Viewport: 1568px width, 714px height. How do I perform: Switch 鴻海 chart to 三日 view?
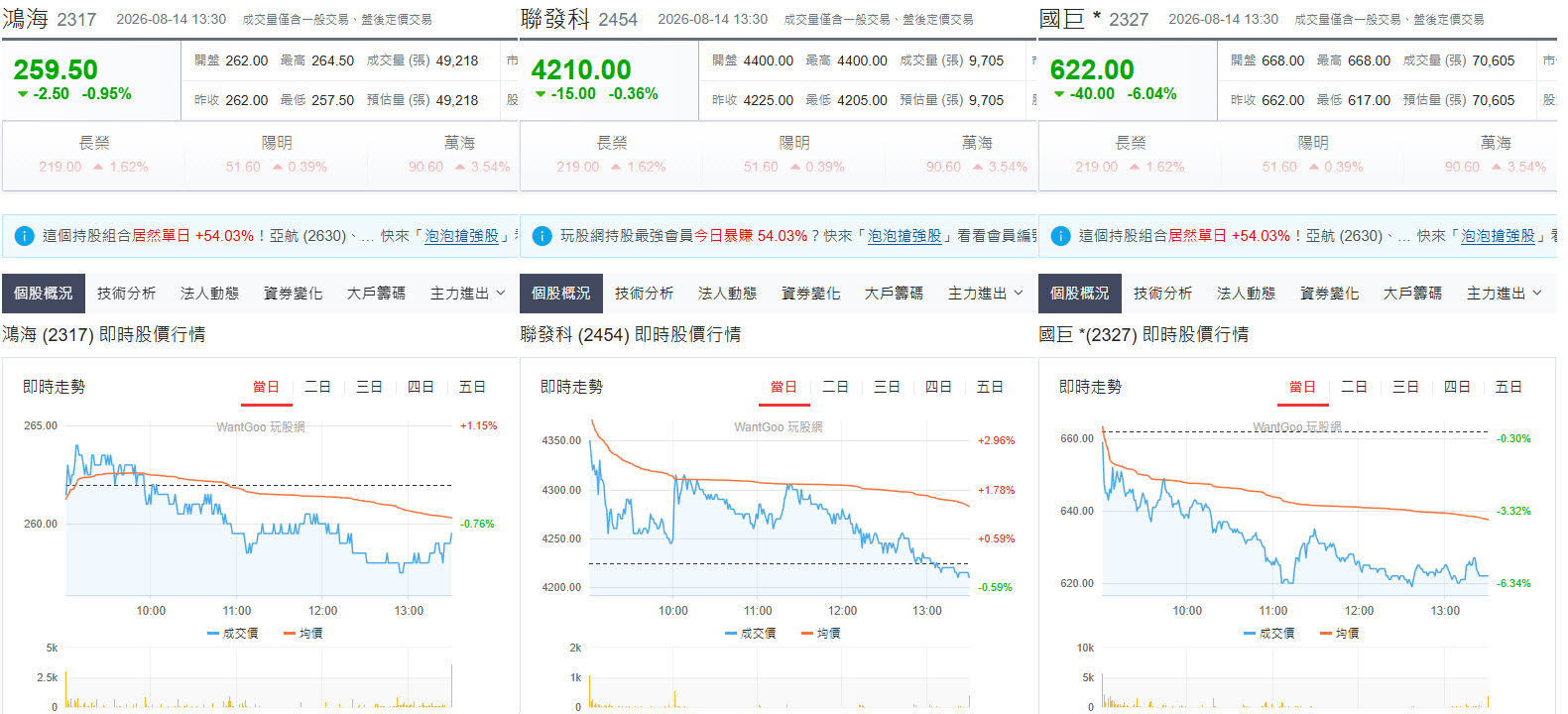pos(369,387)
